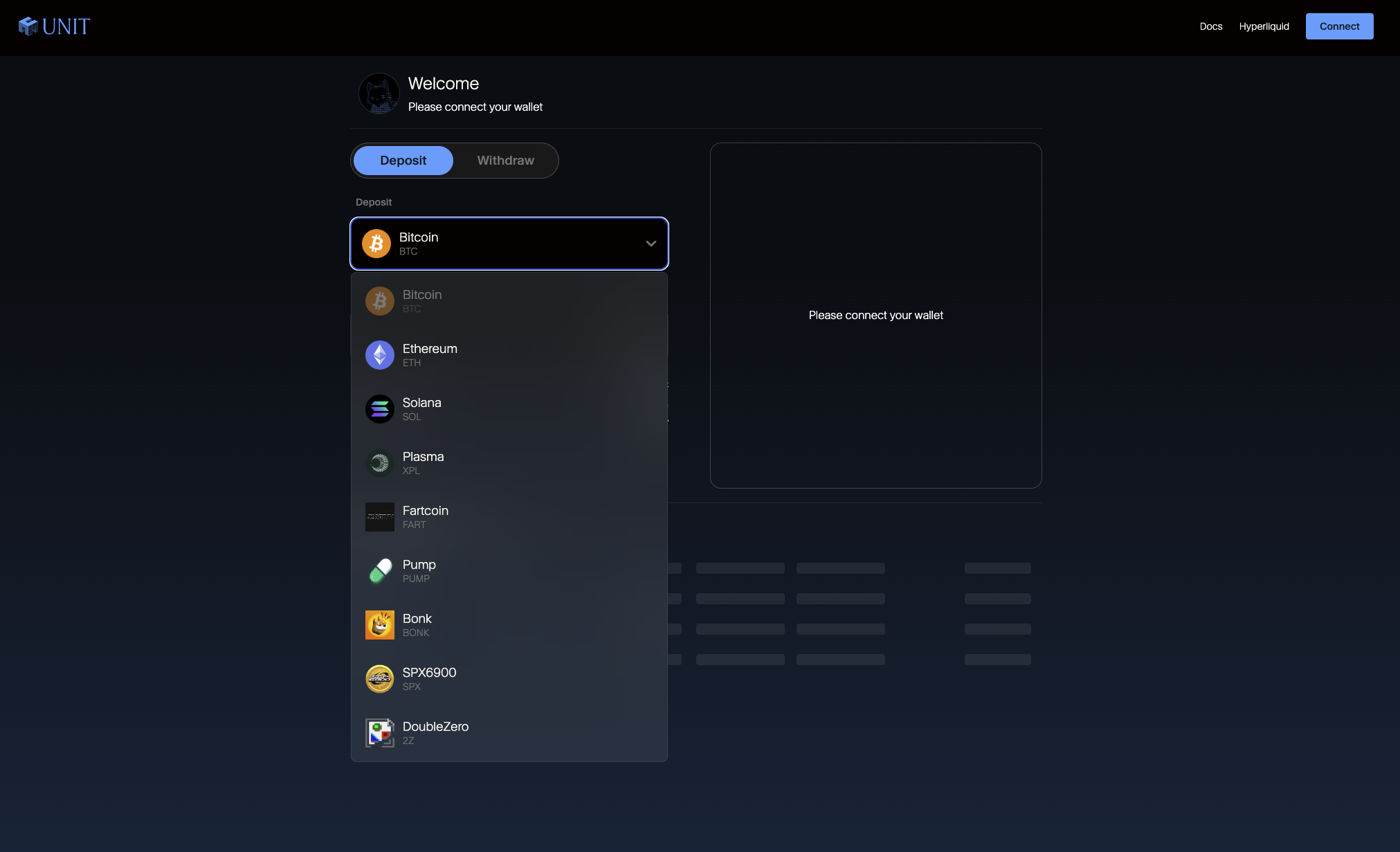The image size is (1400, 852).
Task: Pick DoubleZero 2Z in the dropdown
Action: (509, 733)
